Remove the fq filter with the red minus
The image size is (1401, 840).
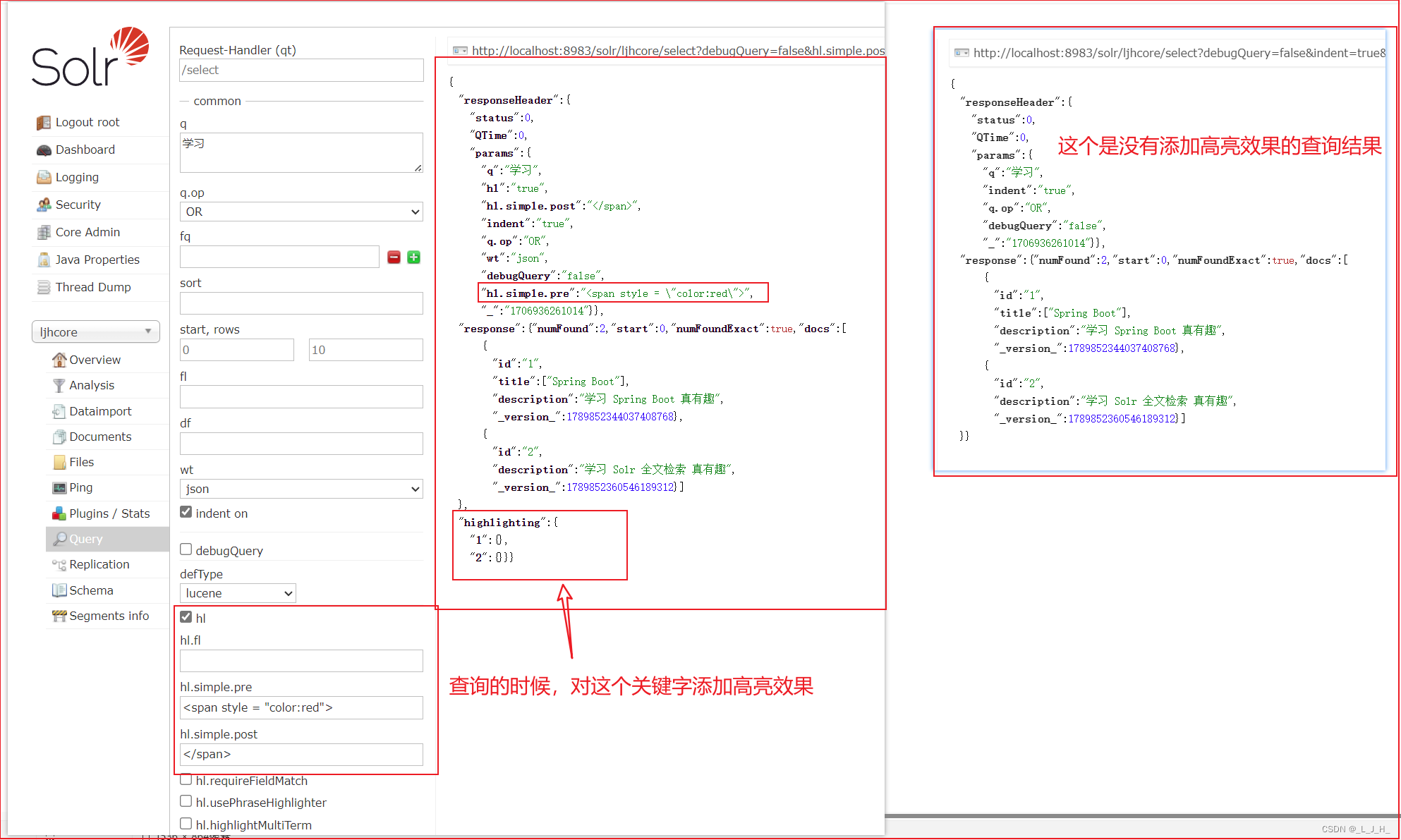(x=394, y=257)
